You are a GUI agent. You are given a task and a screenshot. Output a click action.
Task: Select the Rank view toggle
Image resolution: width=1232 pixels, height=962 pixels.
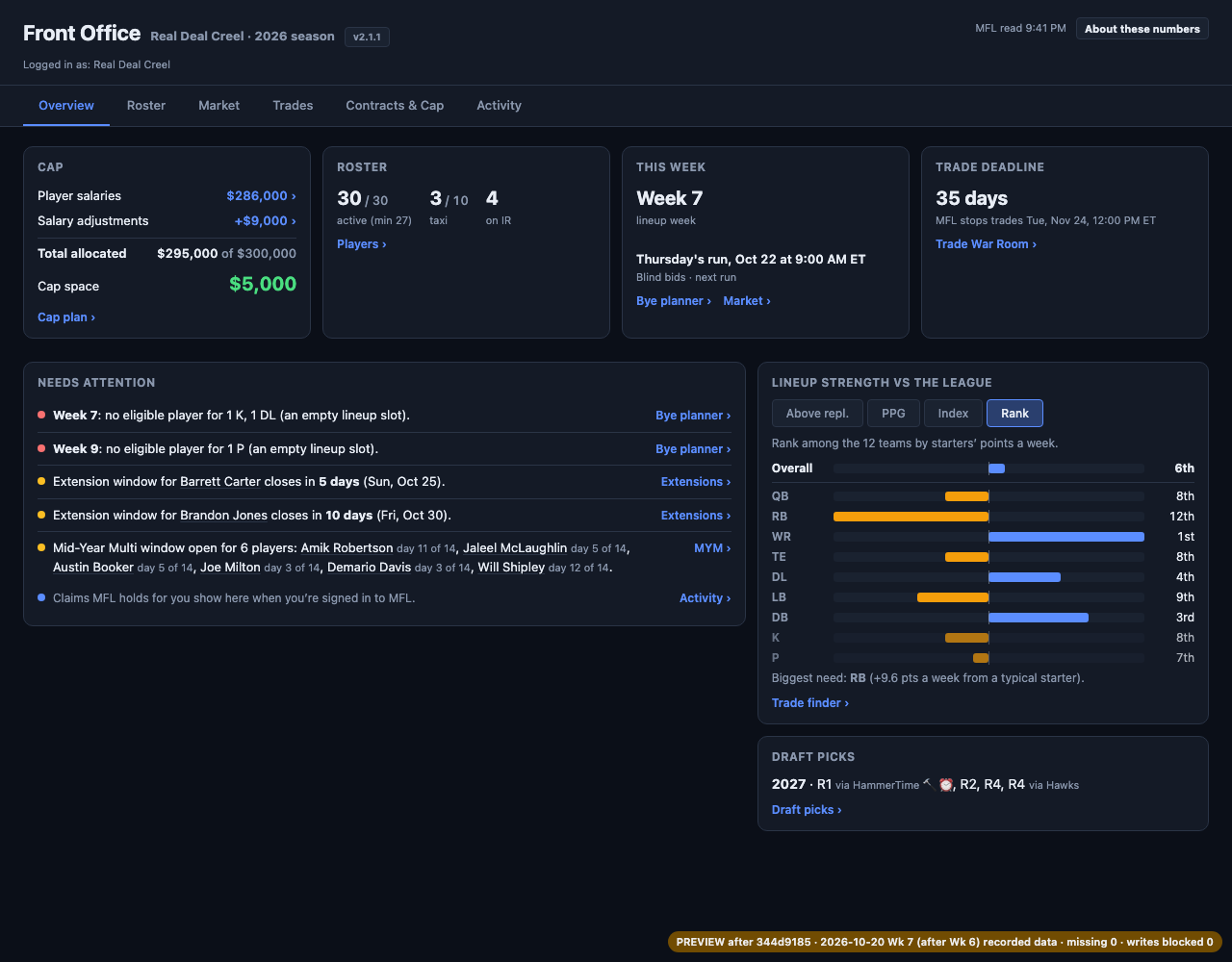[1014, 413]
